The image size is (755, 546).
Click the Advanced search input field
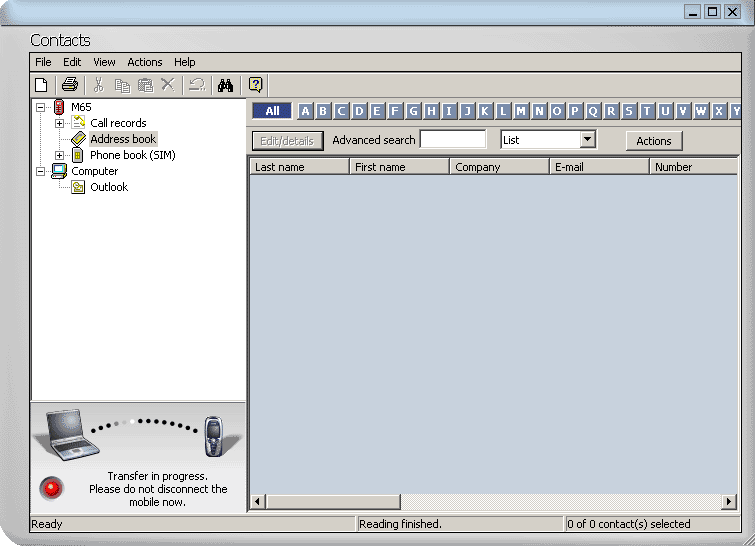coord(453,140)
